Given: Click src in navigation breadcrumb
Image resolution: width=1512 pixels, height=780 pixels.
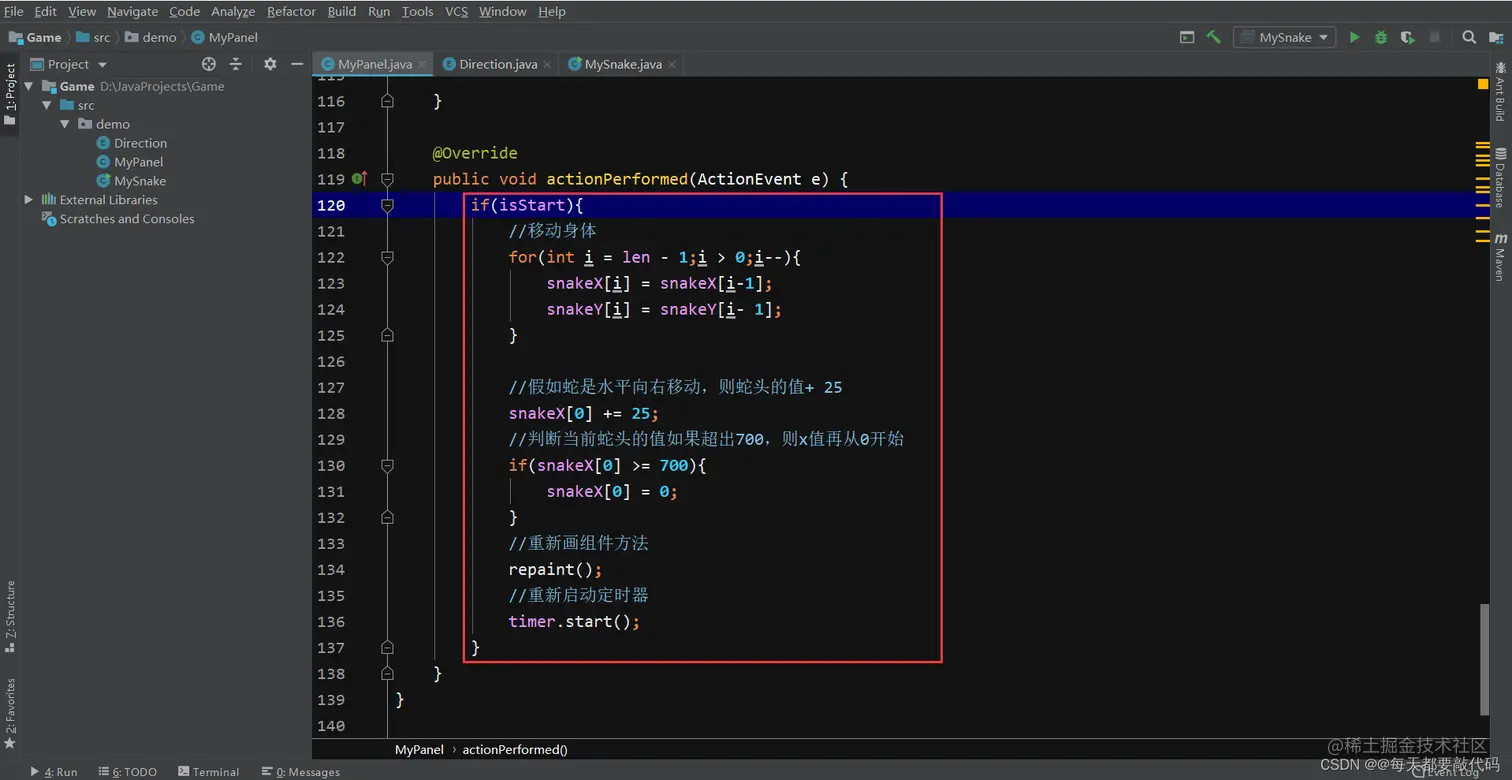Looking at the screenshot, I should (93, 37).
